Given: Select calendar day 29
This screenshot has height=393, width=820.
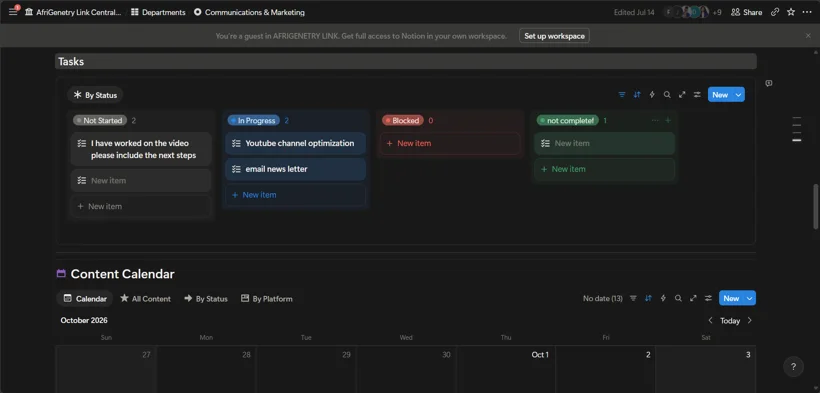Looking at the screenshot, I should pyautogui.click(x=306, y=369).
